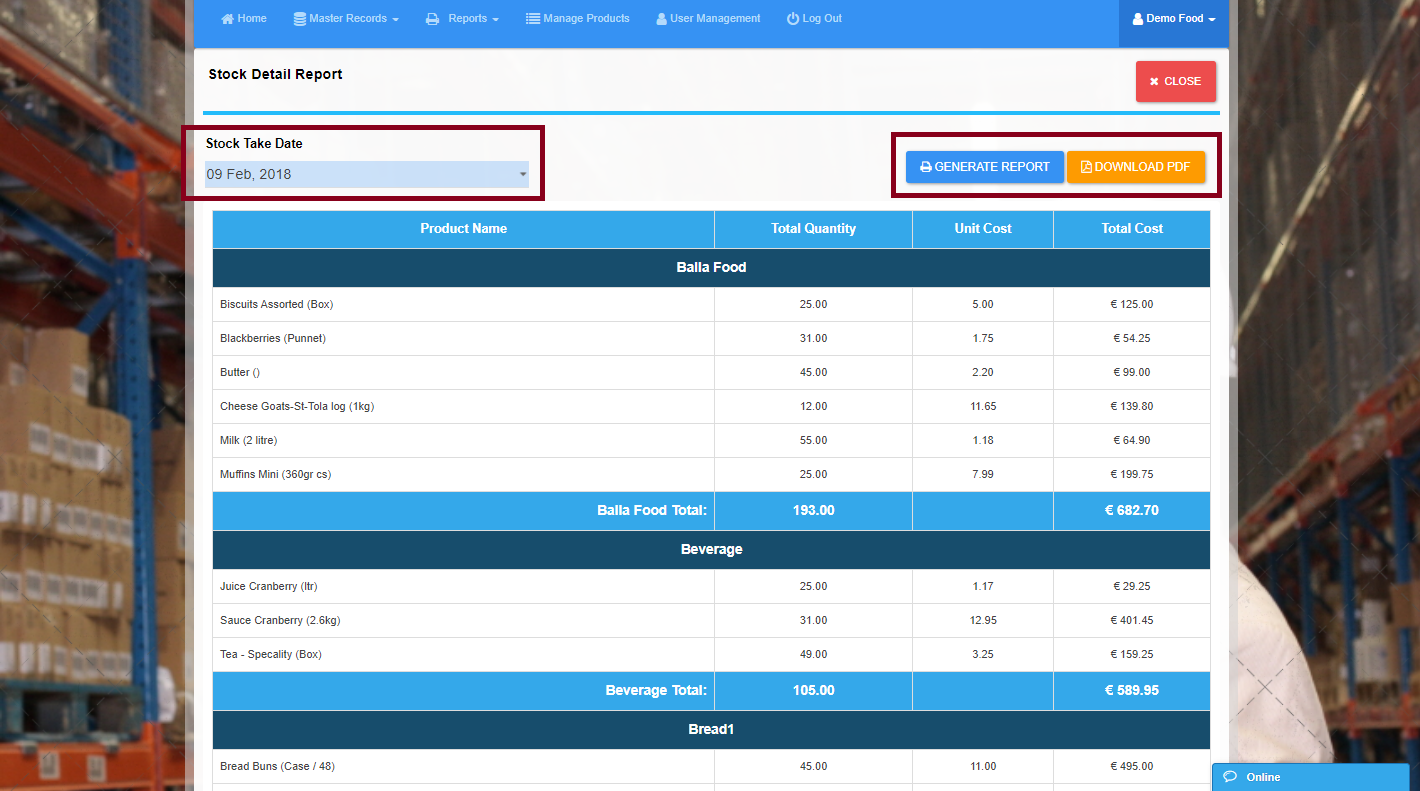Viewport: 1420px width, 791px height.
Task: Expand the Master Records dropdown menu
Action: click(395, 19)
